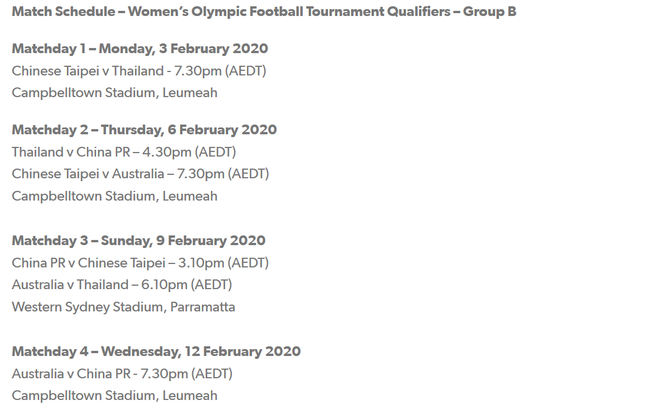This screenshot has width=650, height=416.
Task: Click the Chinese Taipei v Australia fixture
Action: (x=141, y=174)
